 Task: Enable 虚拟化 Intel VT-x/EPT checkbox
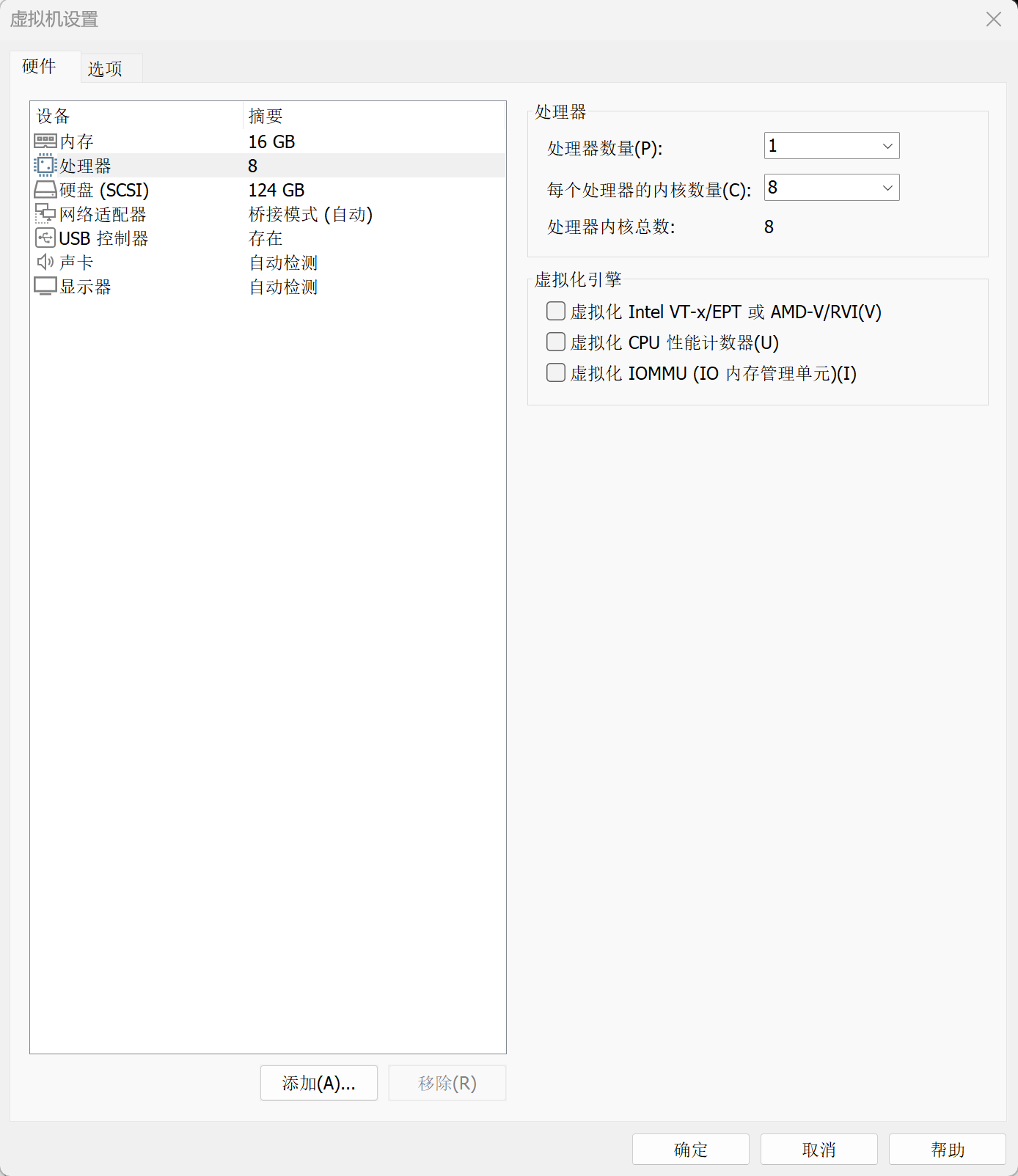point(556,312)
